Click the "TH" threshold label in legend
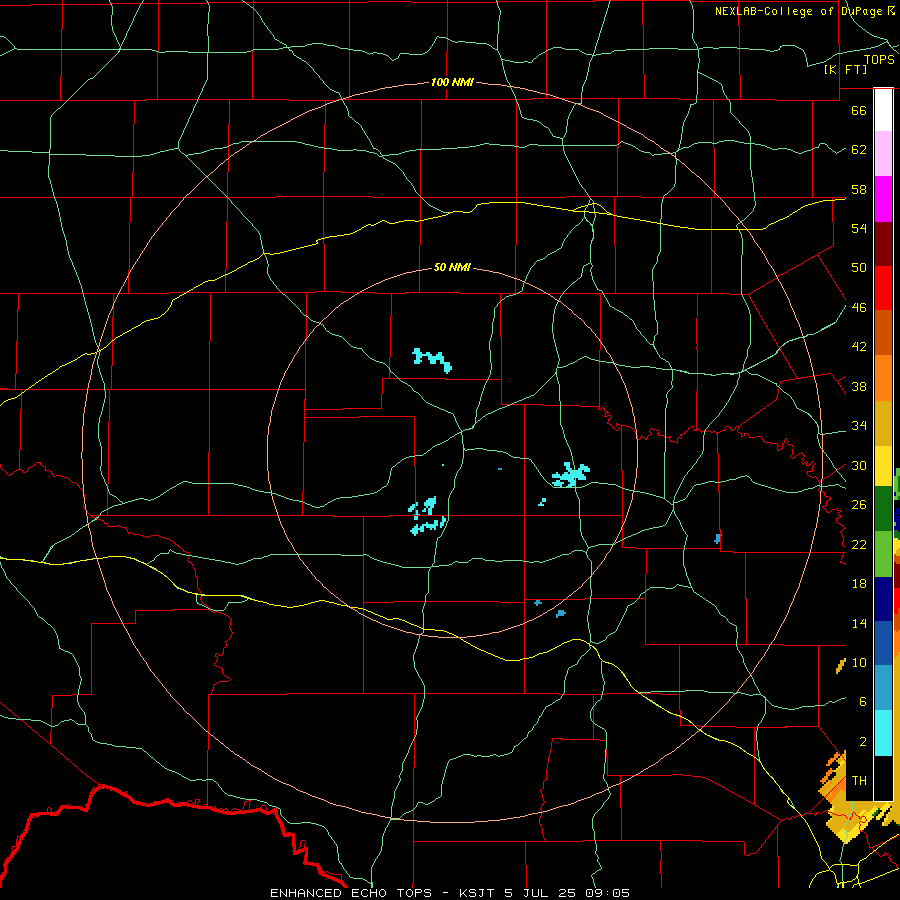This screenshot has height=900, width=900. pos(859,781)
